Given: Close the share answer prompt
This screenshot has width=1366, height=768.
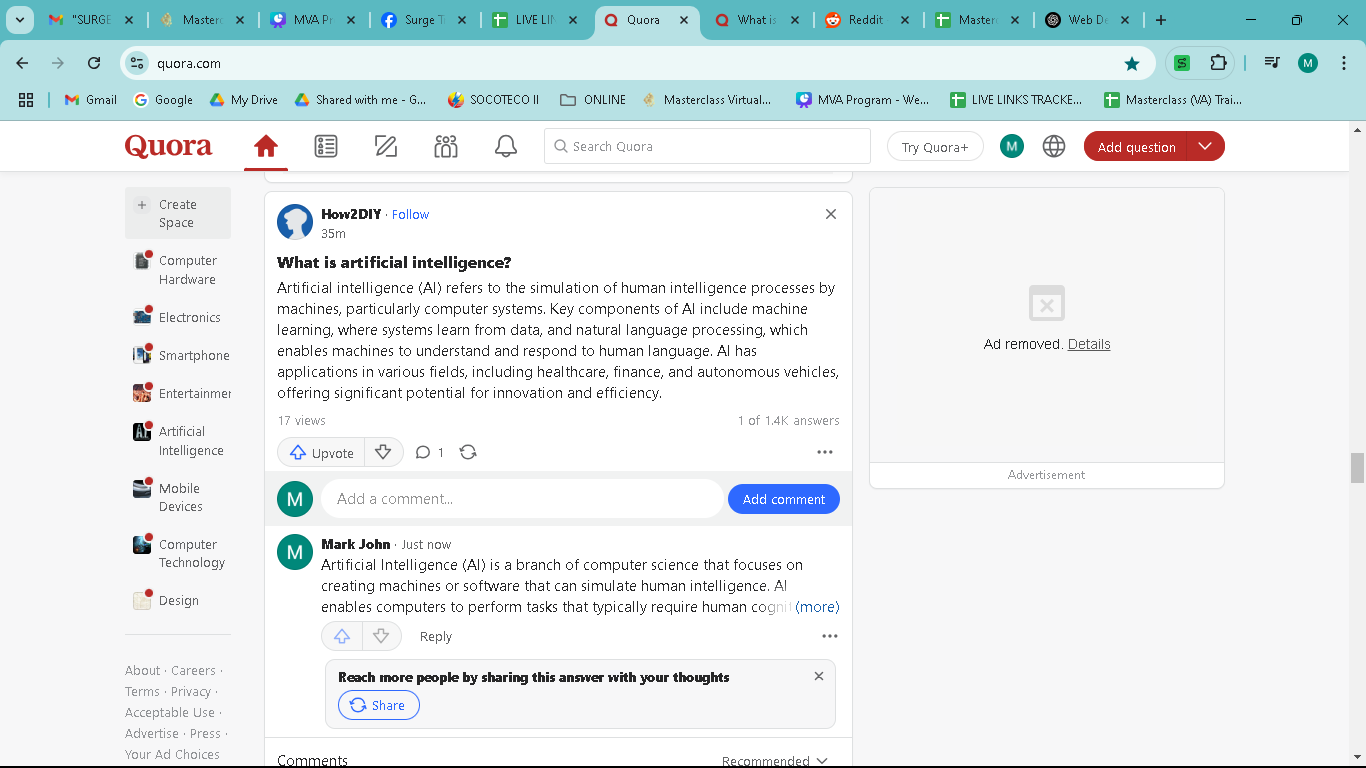Looking at the screenshot, I should 819,676.
